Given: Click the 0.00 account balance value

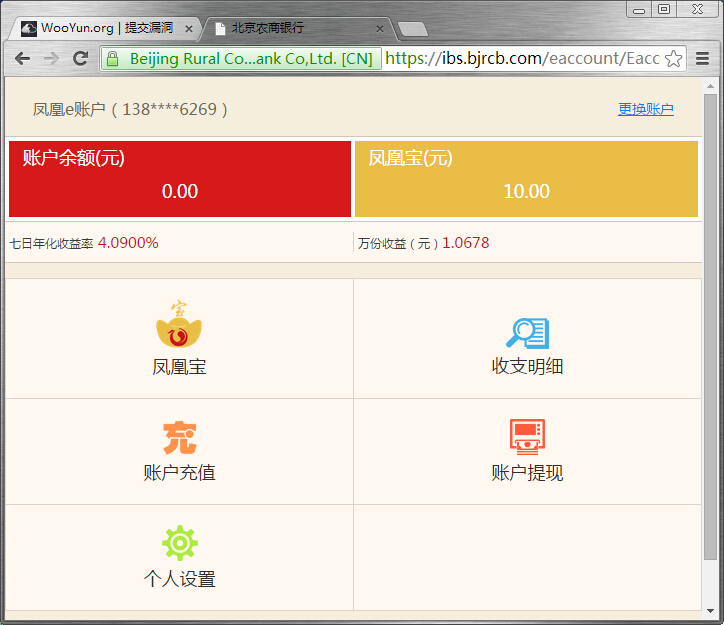Looking at the screenshot, I should 180,191.
